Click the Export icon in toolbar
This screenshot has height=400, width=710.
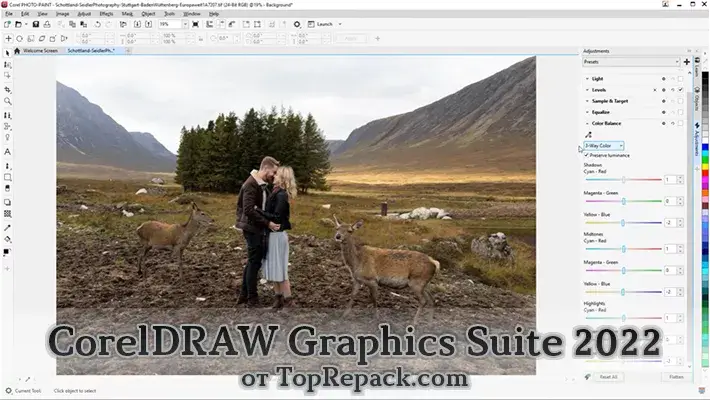pyautogui.click(x=149, y=24)
